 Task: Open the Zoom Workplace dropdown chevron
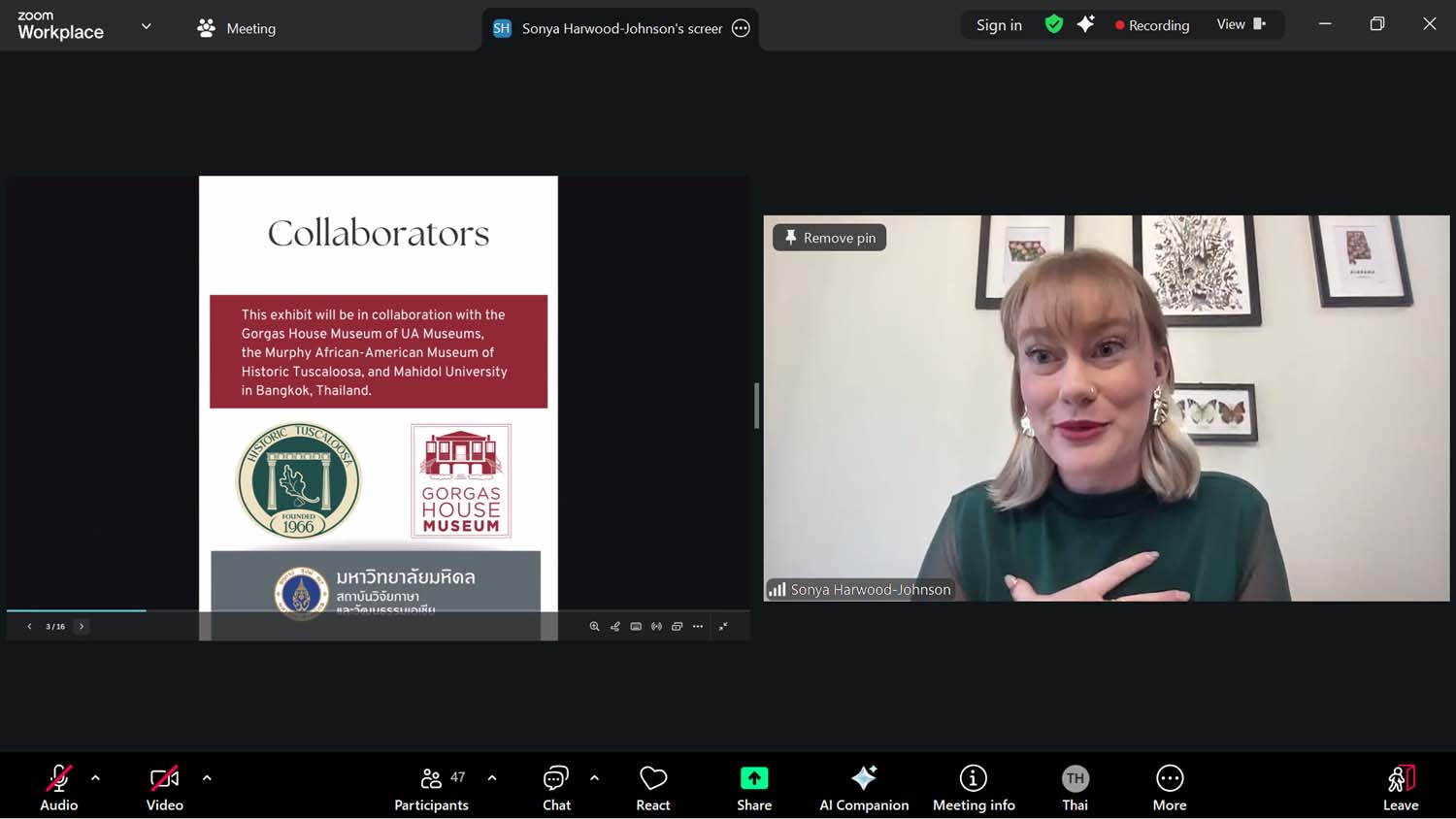(147, 26)
